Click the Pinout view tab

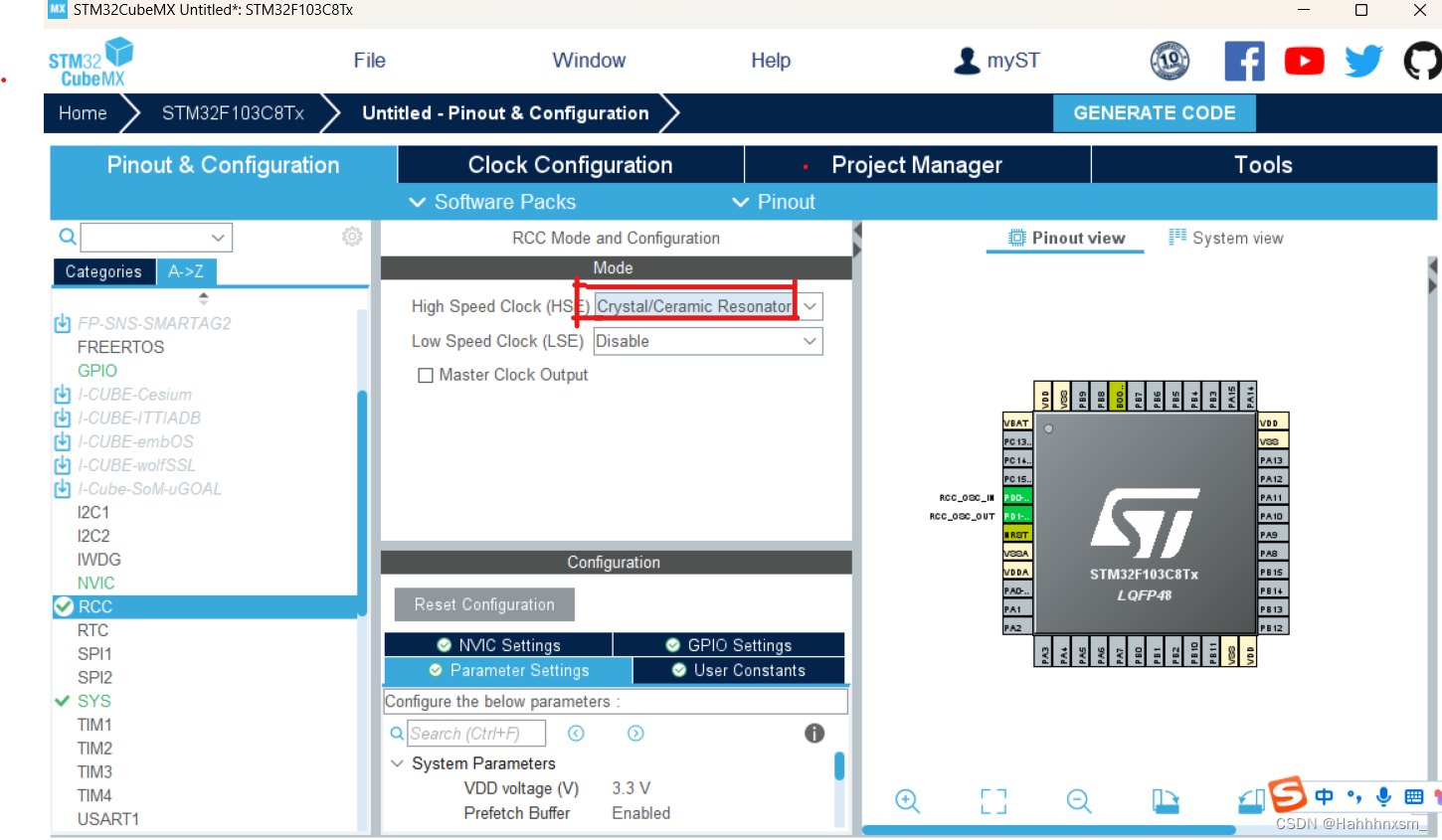1066,239
